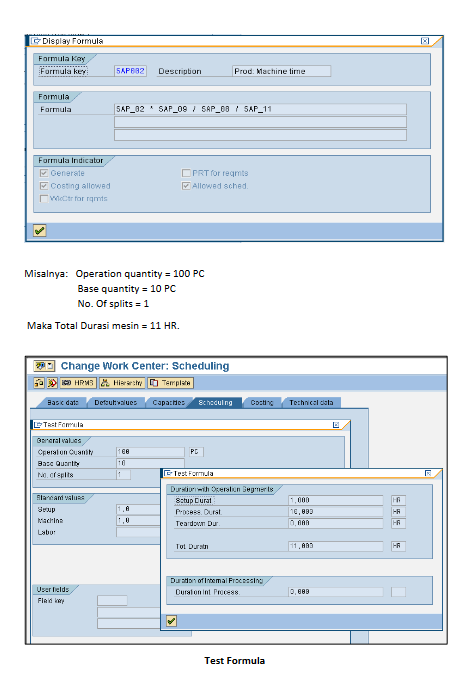Click the Process. Durat. value 10,003

point(336,512)
